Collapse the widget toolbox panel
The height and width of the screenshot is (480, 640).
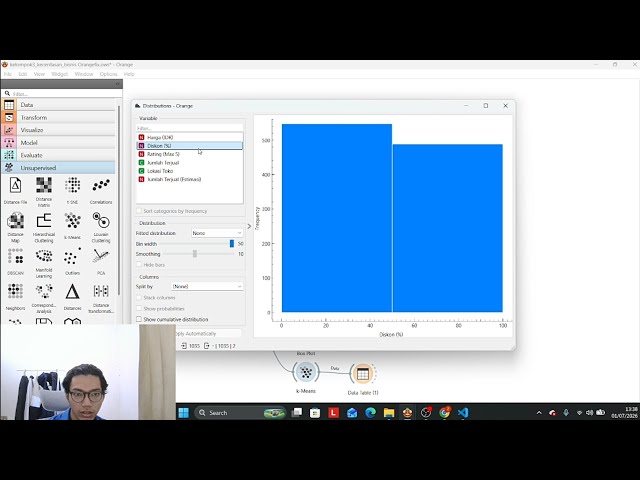tap(118, 84)
